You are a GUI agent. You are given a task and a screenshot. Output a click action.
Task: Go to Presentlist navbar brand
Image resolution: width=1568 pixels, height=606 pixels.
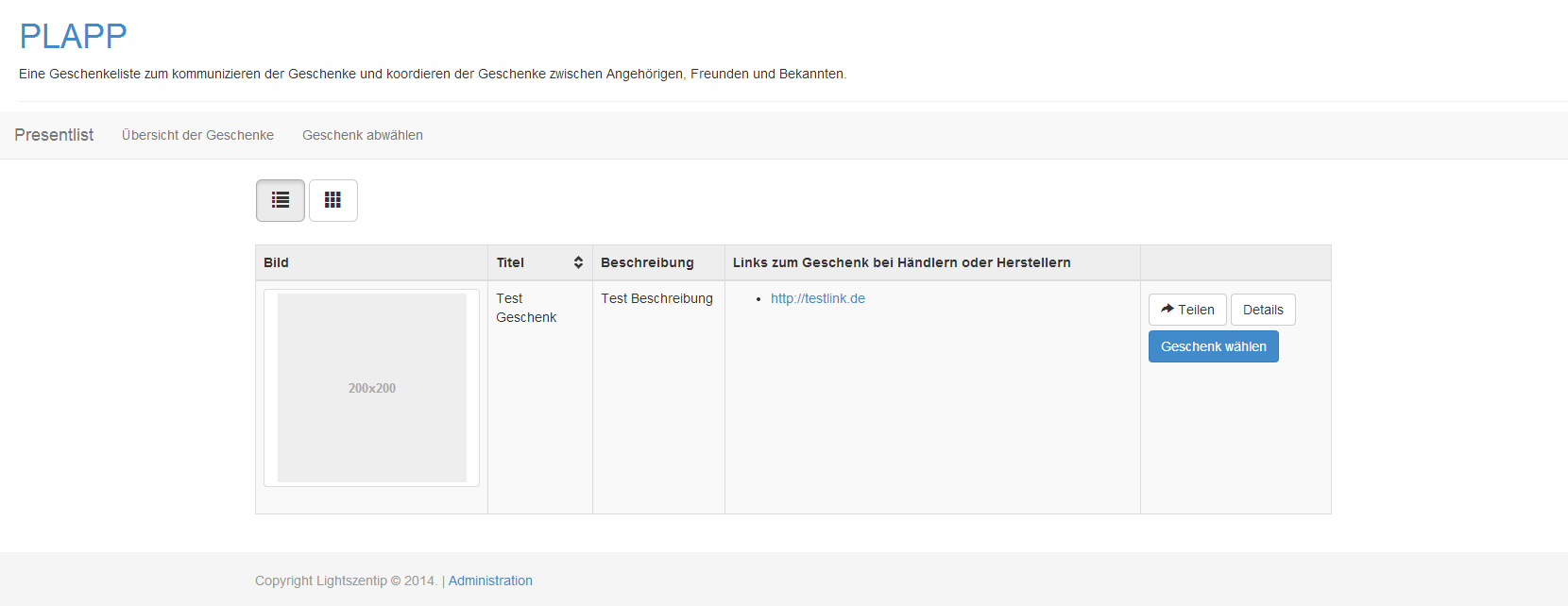pos(54,135)
